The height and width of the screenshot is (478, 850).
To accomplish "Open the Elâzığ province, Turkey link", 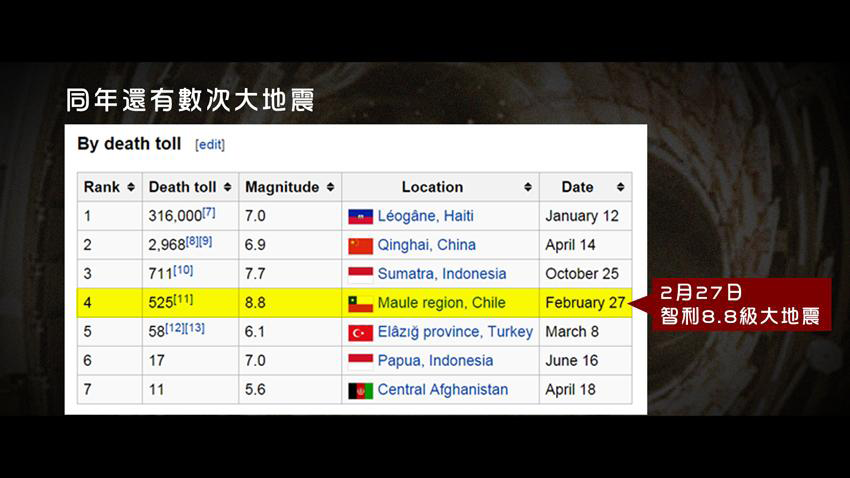I will 455,332.
